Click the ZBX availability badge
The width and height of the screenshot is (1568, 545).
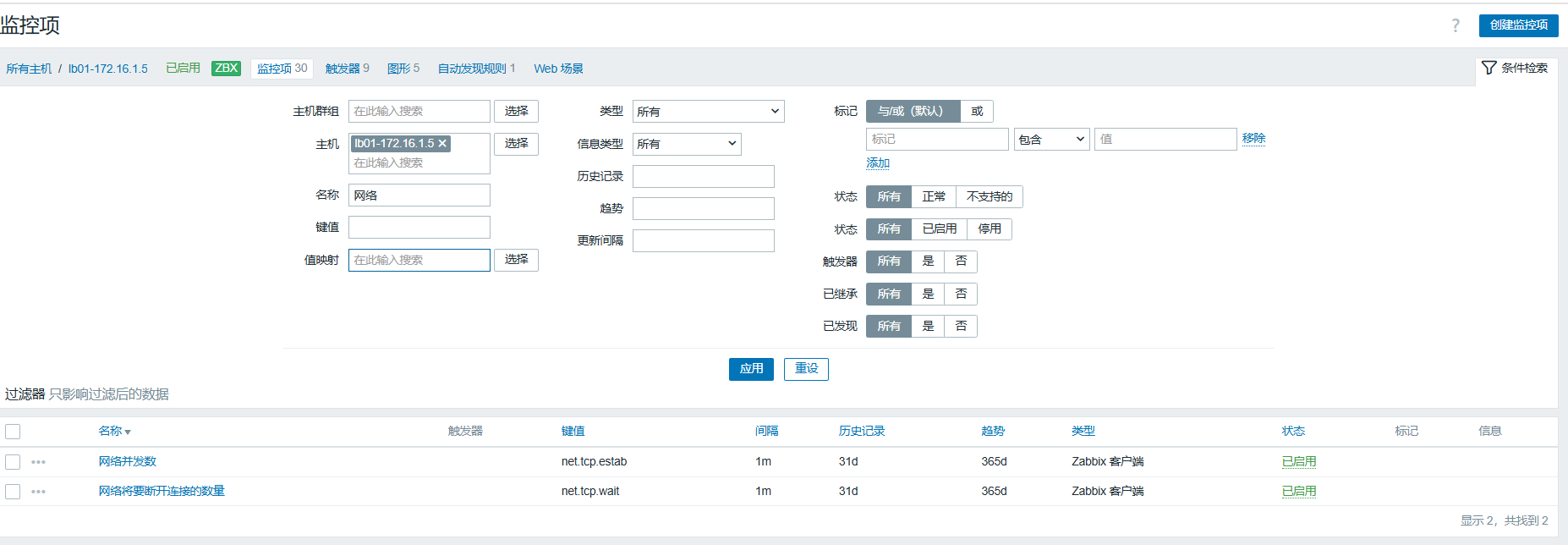[226, 69]
